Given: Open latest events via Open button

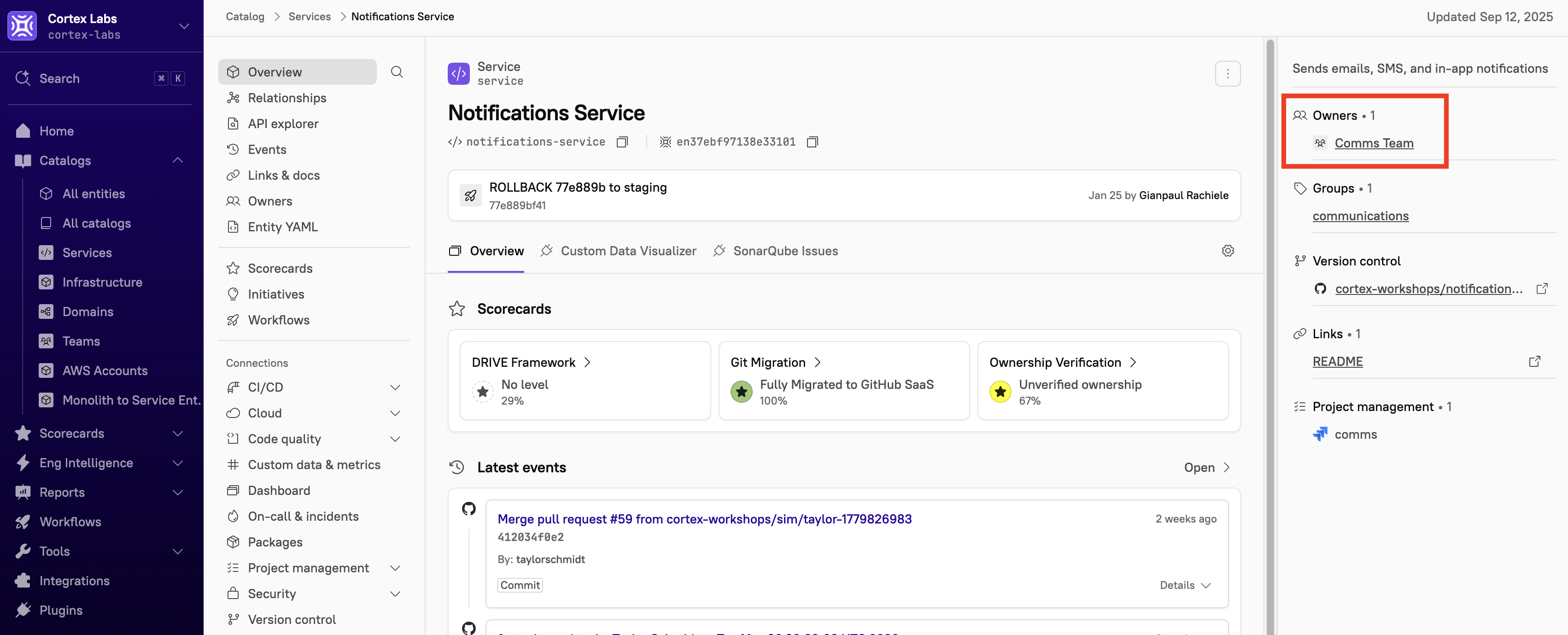Looking at the screenshot, I should point(1207,468).
